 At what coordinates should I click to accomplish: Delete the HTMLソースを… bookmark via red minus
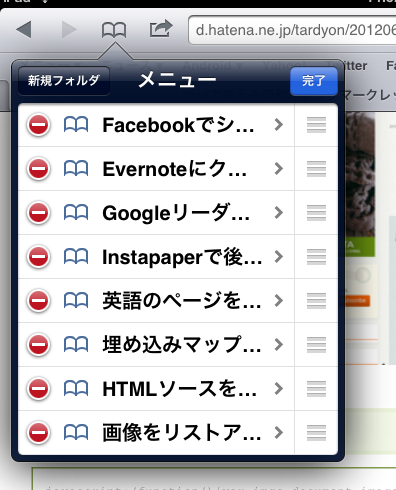pos(39,389)
